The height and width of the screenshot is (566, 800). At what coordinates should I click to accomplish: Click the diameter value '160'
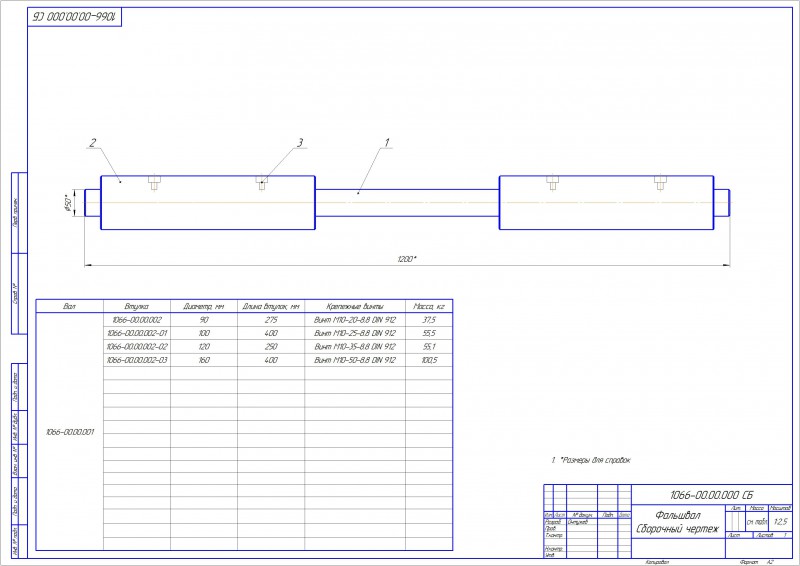pos(204,360)
